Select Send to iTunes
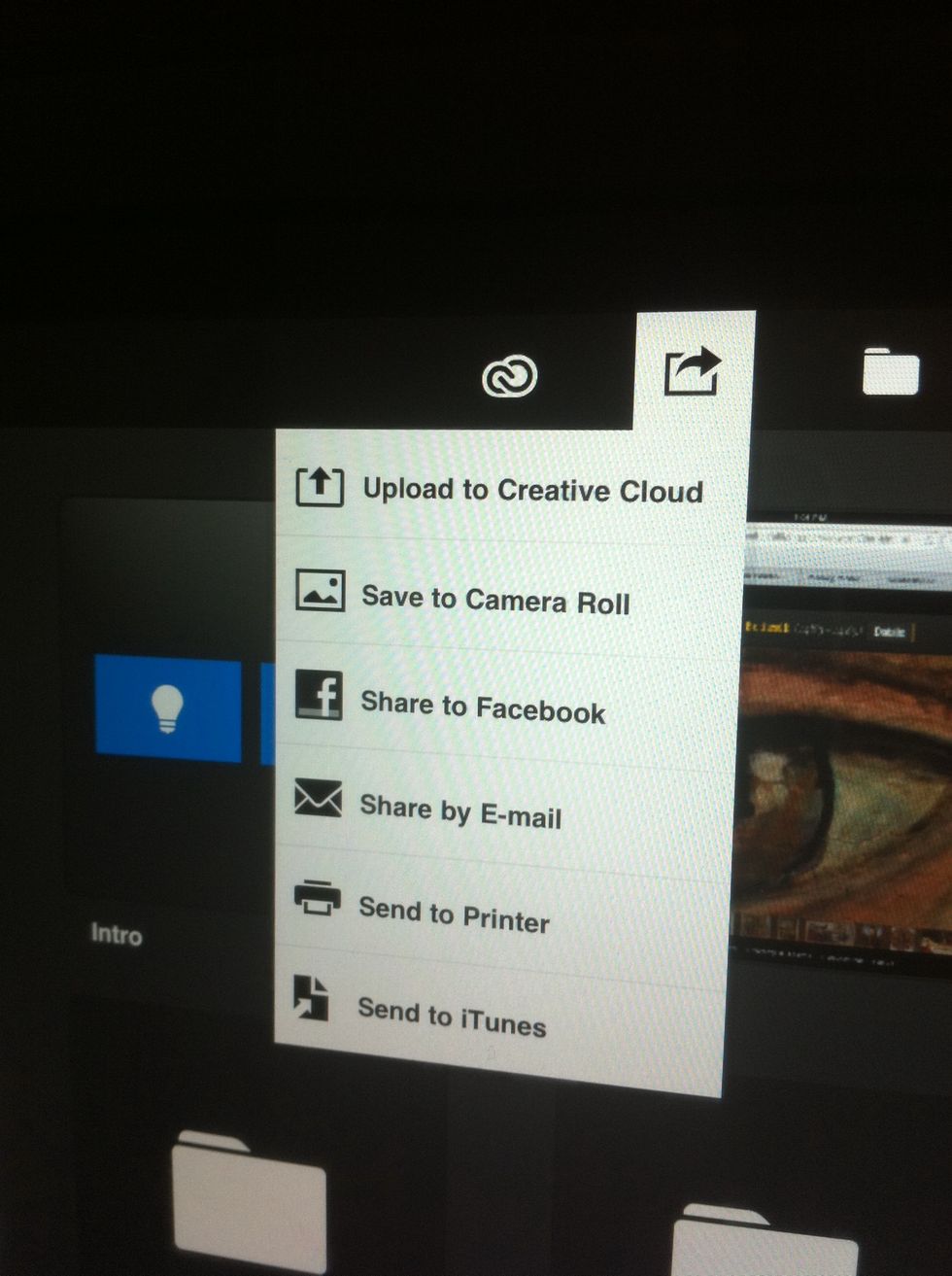 click(x=451, y=1022)
